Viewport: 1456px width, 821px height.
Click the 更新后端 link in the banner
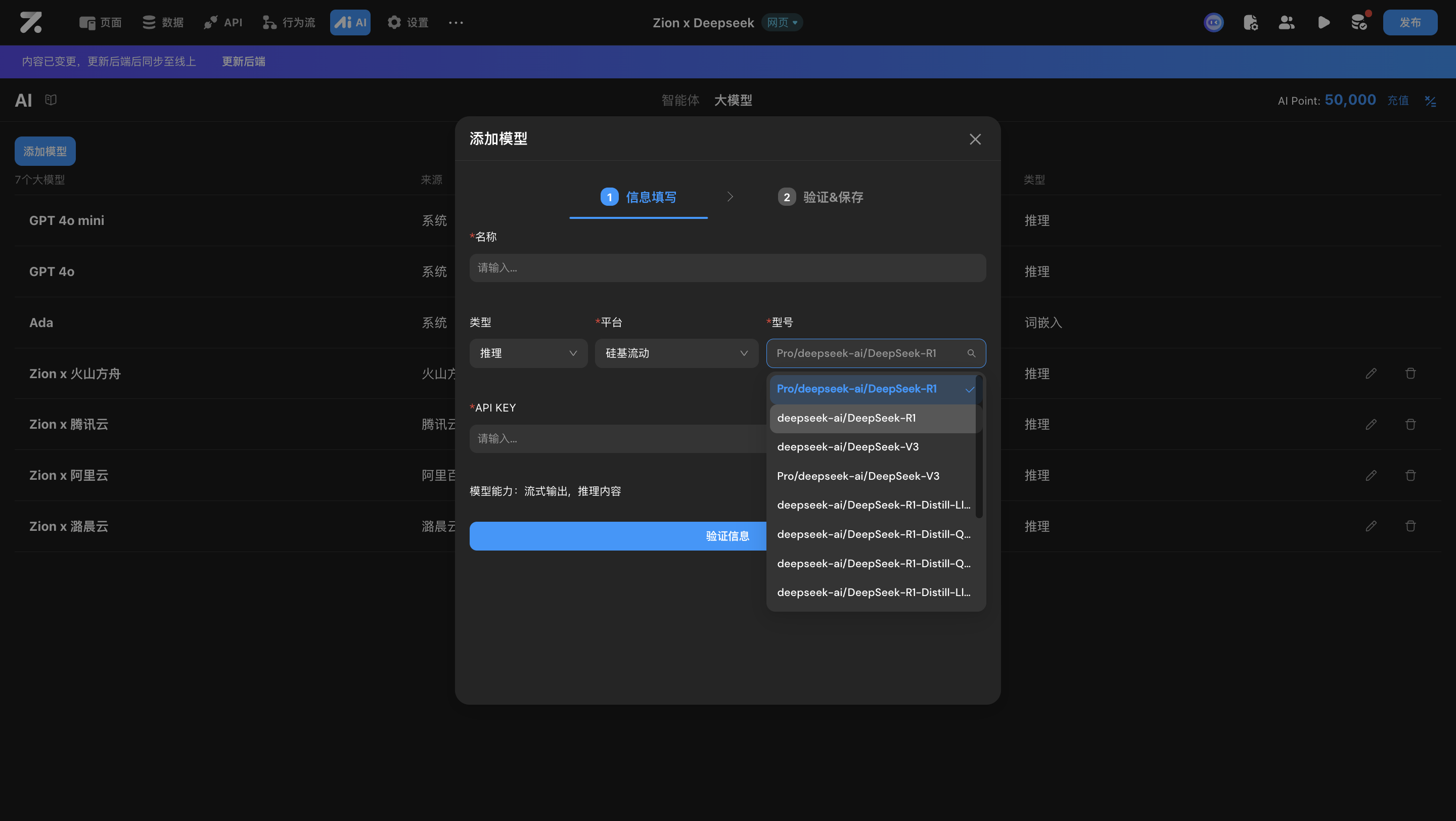[x=244, y=62]
